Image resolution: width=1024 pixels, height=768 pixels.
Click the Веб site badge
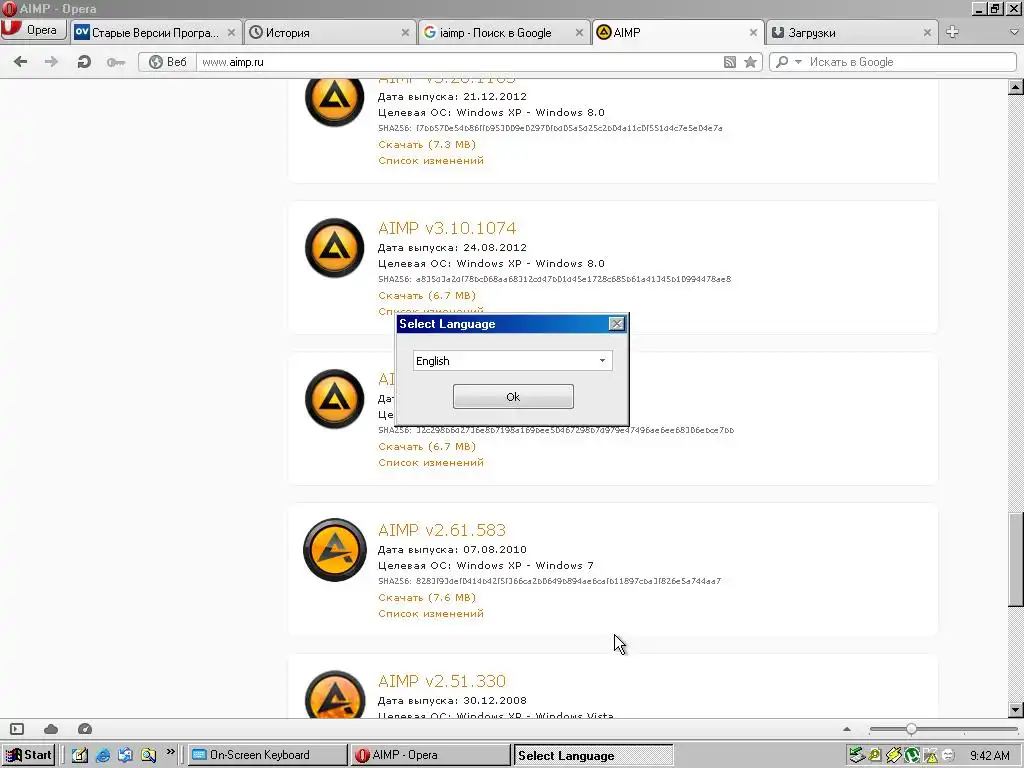(168, 62)
